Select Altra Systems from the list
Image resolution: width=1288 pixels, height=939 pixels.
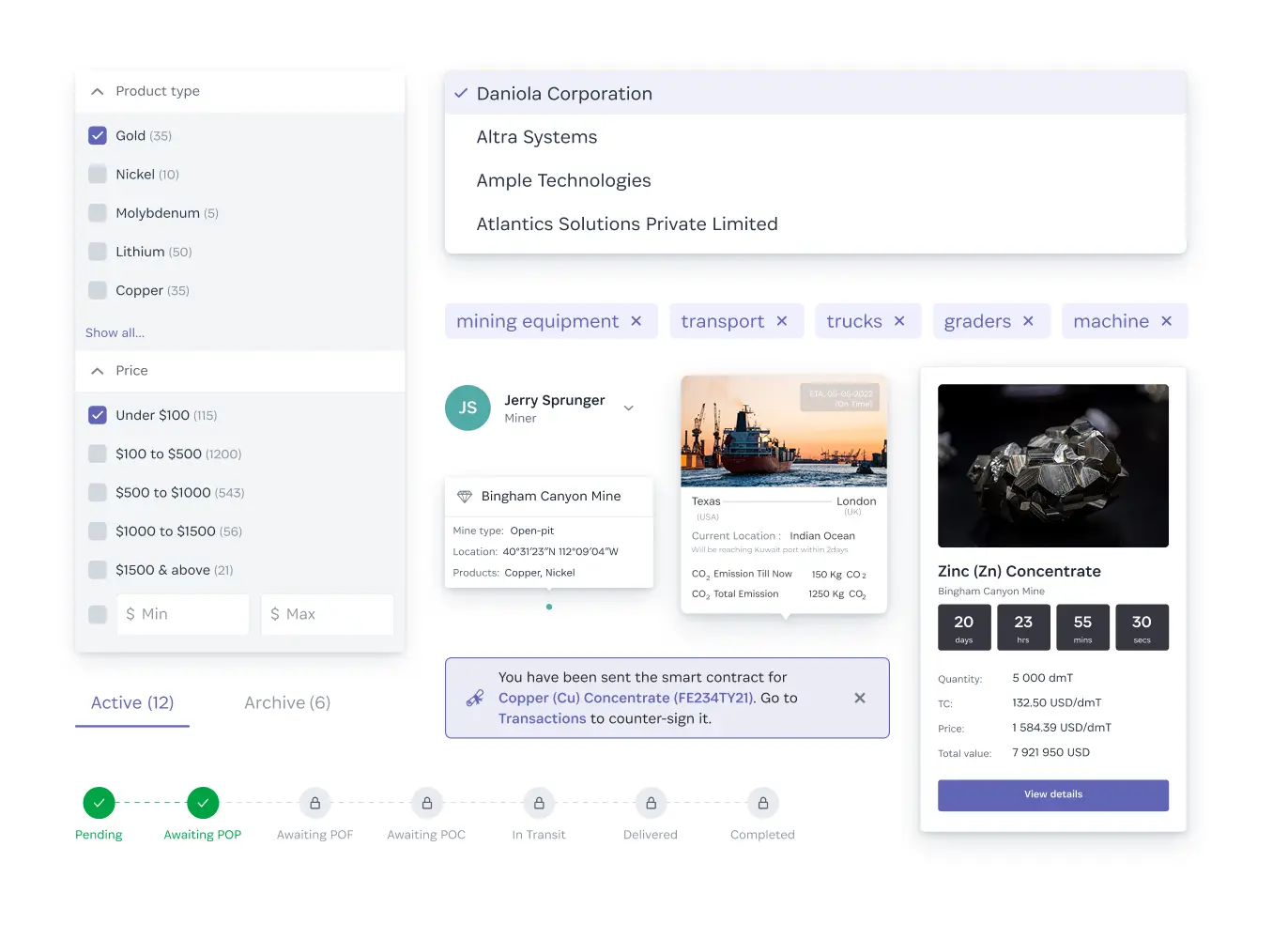(815, 137)
